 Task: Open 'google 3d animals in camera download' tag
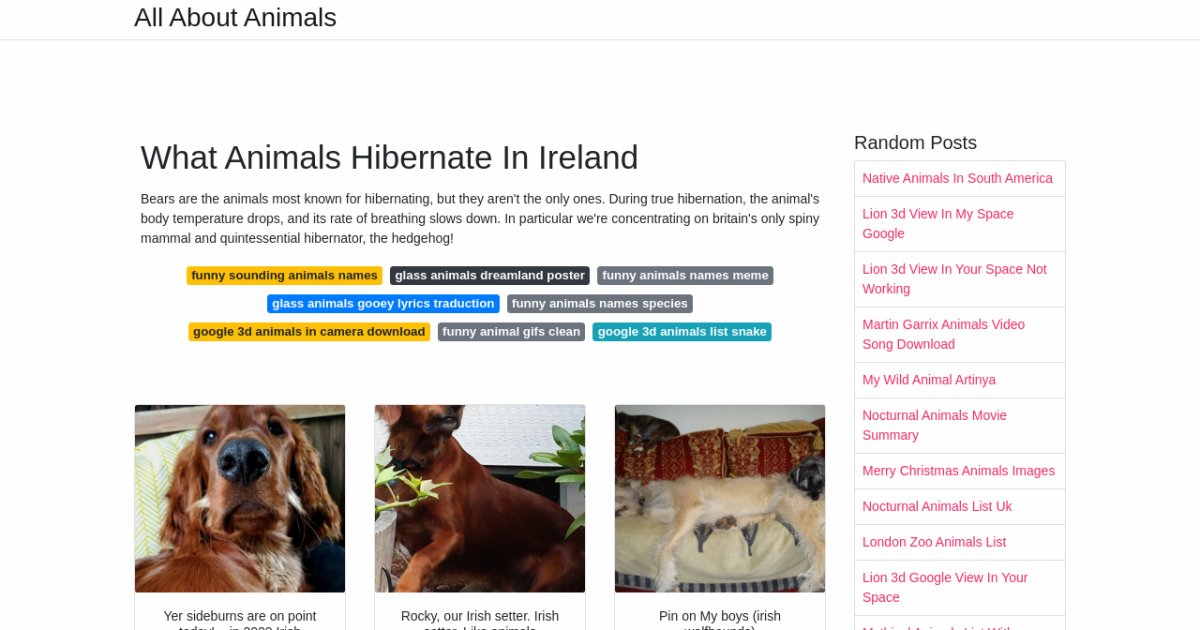309,332
